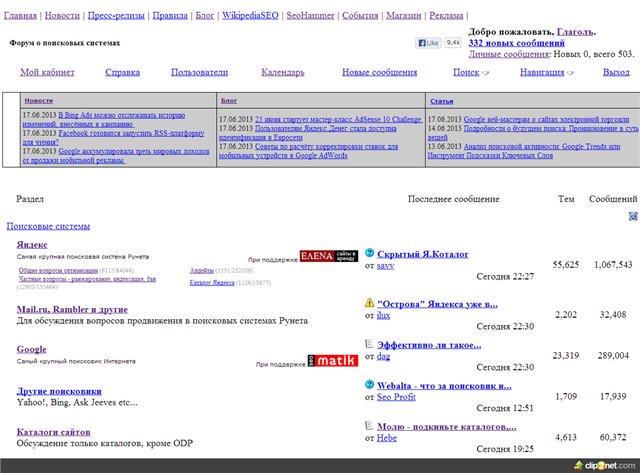This screenshot has width=640, height=473.
Task: Expand the Поиск dropdown menu
Action: click(471, 72)
